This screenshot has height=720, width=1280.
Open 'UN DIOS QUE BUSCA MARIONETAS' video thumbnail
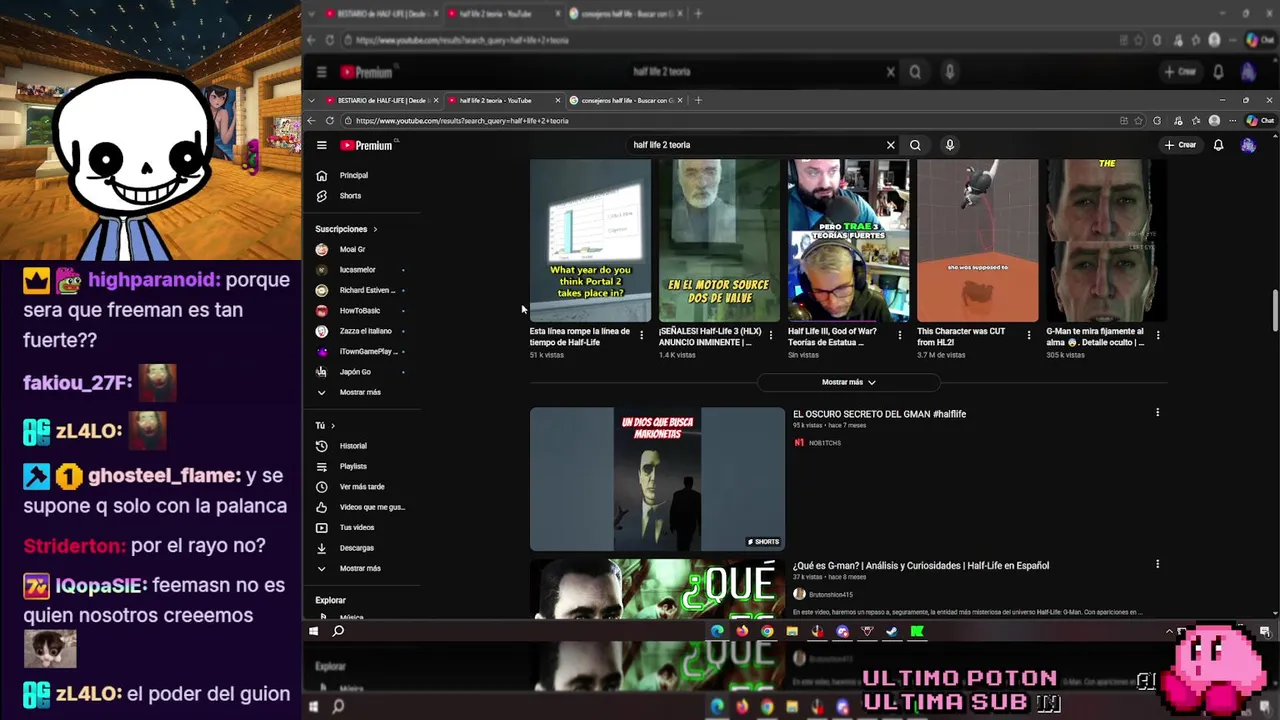pyautogui.click(x=657, y=479)
